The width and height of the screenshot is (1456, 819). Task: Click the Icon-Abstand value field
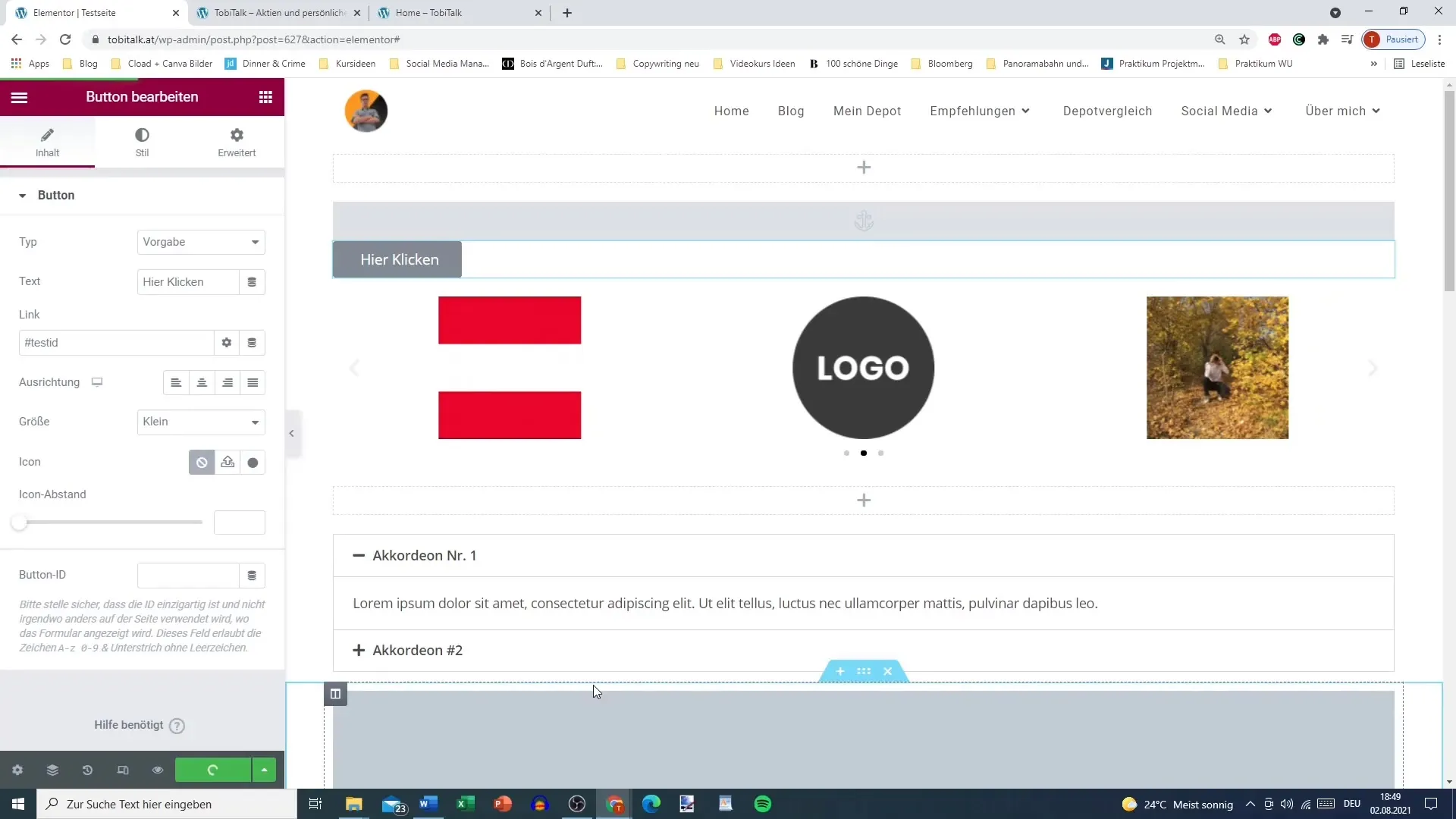(x=240, y=522)
